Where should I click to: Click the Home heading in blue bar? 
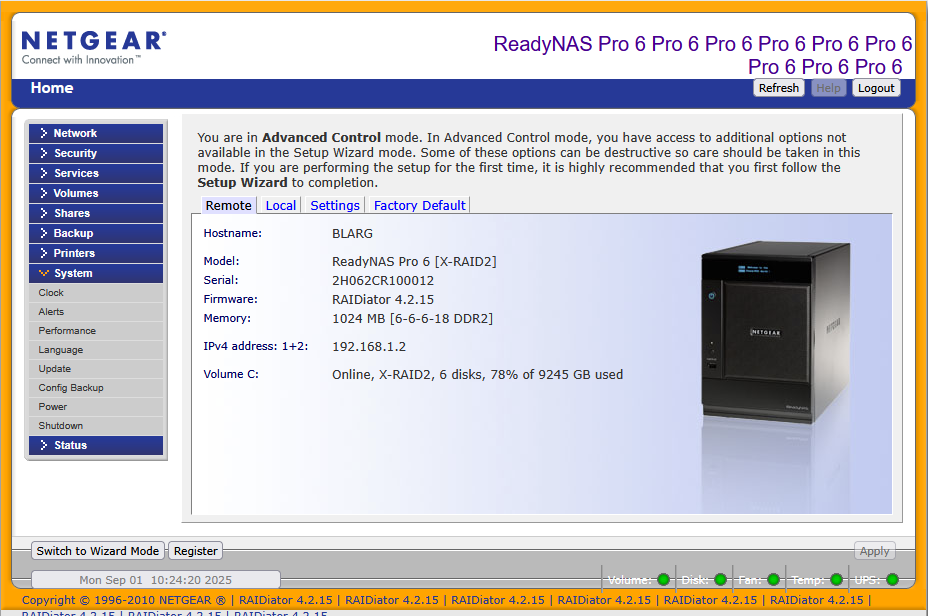[x=52, y=88]
